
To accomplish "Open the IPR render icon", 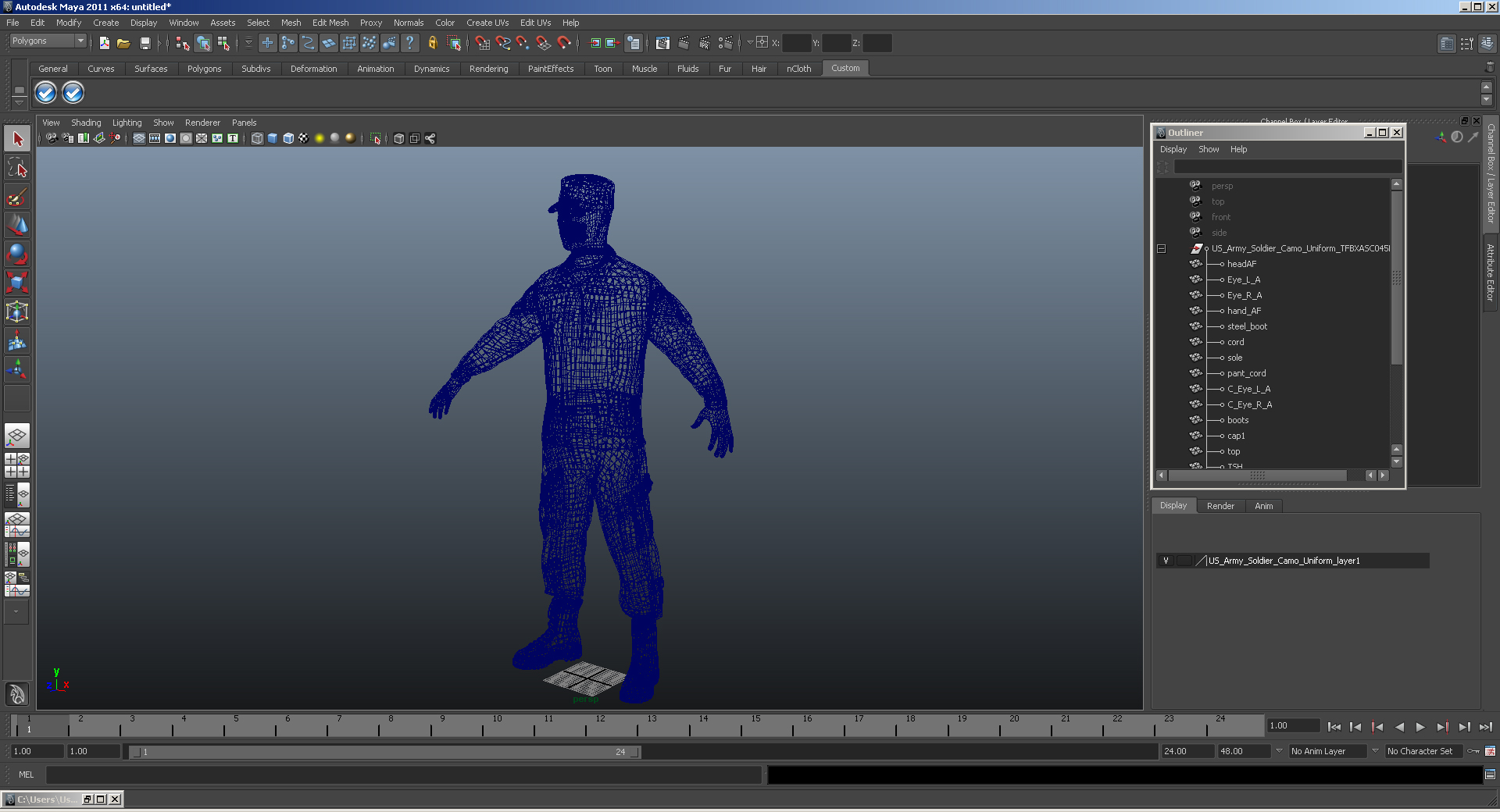I will coord(705,43).
